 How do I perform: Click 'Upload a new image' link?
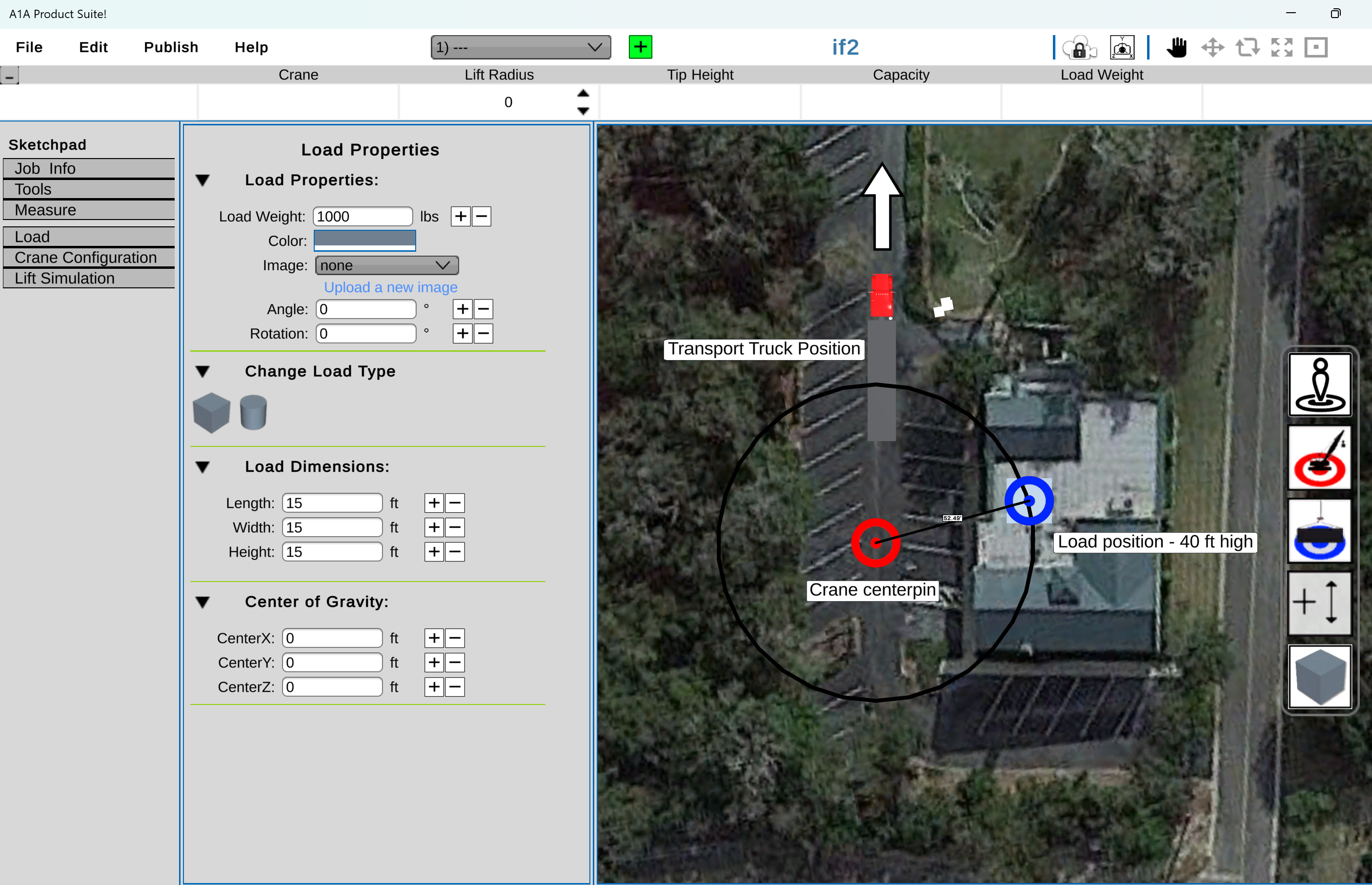coord(391,287)
